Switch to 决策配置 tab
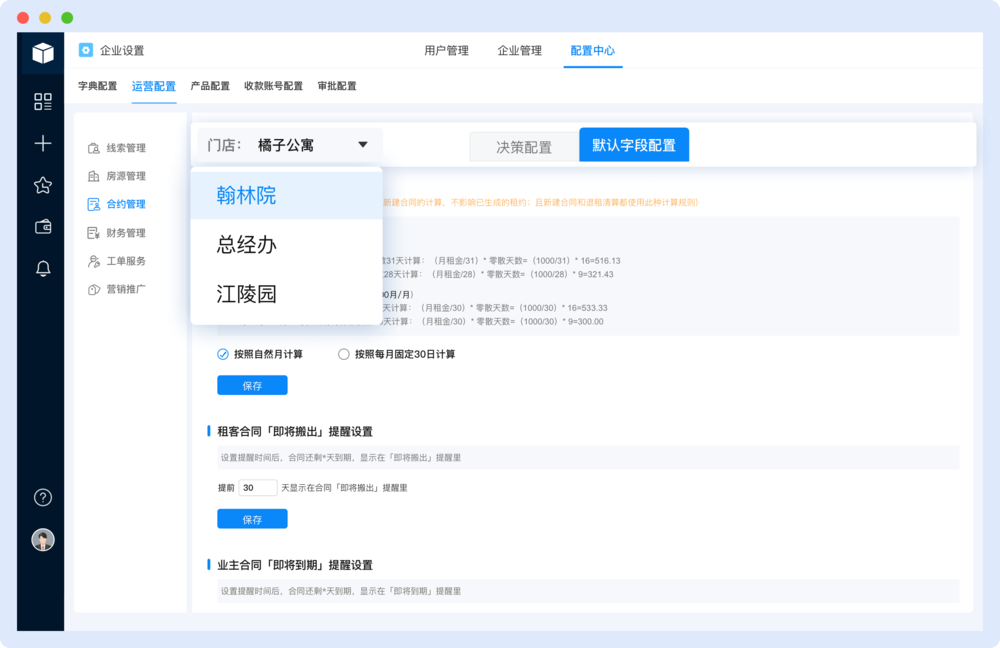This screenshot has height=648, width=1000. [524, 147]
